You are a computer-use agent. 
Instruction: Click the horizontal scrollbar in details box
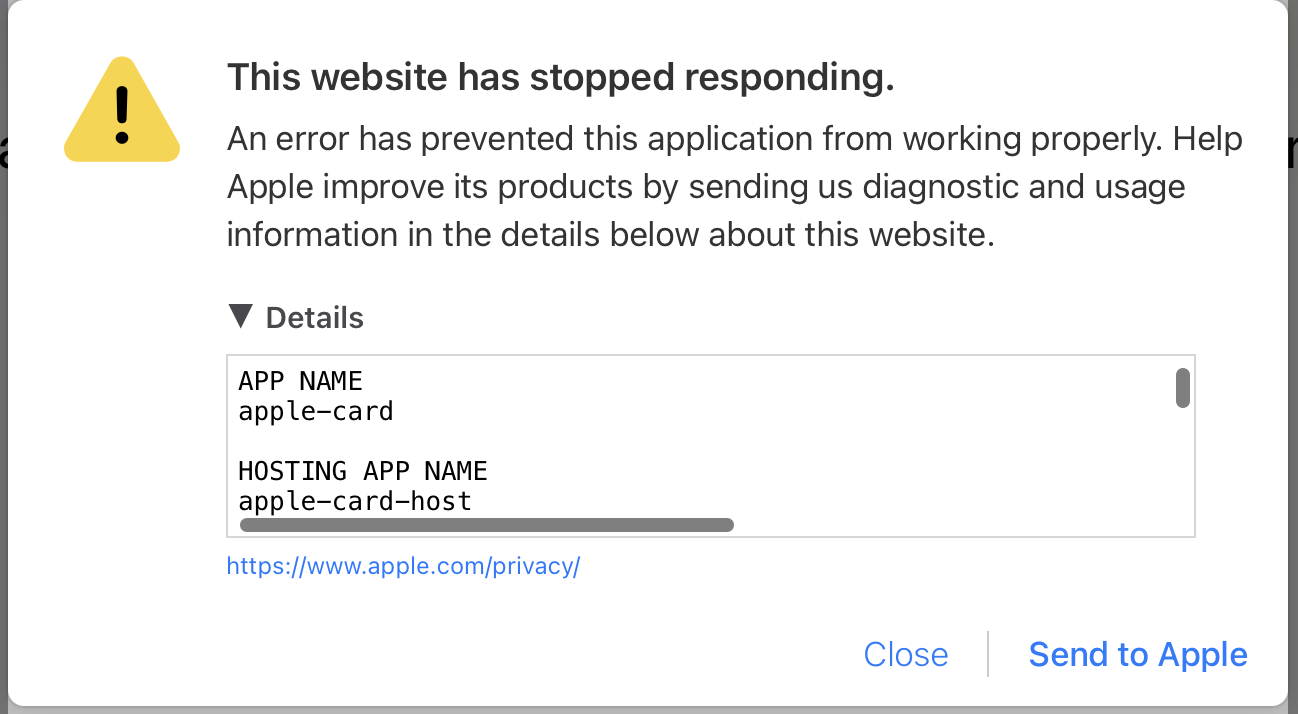pos(486,525)
